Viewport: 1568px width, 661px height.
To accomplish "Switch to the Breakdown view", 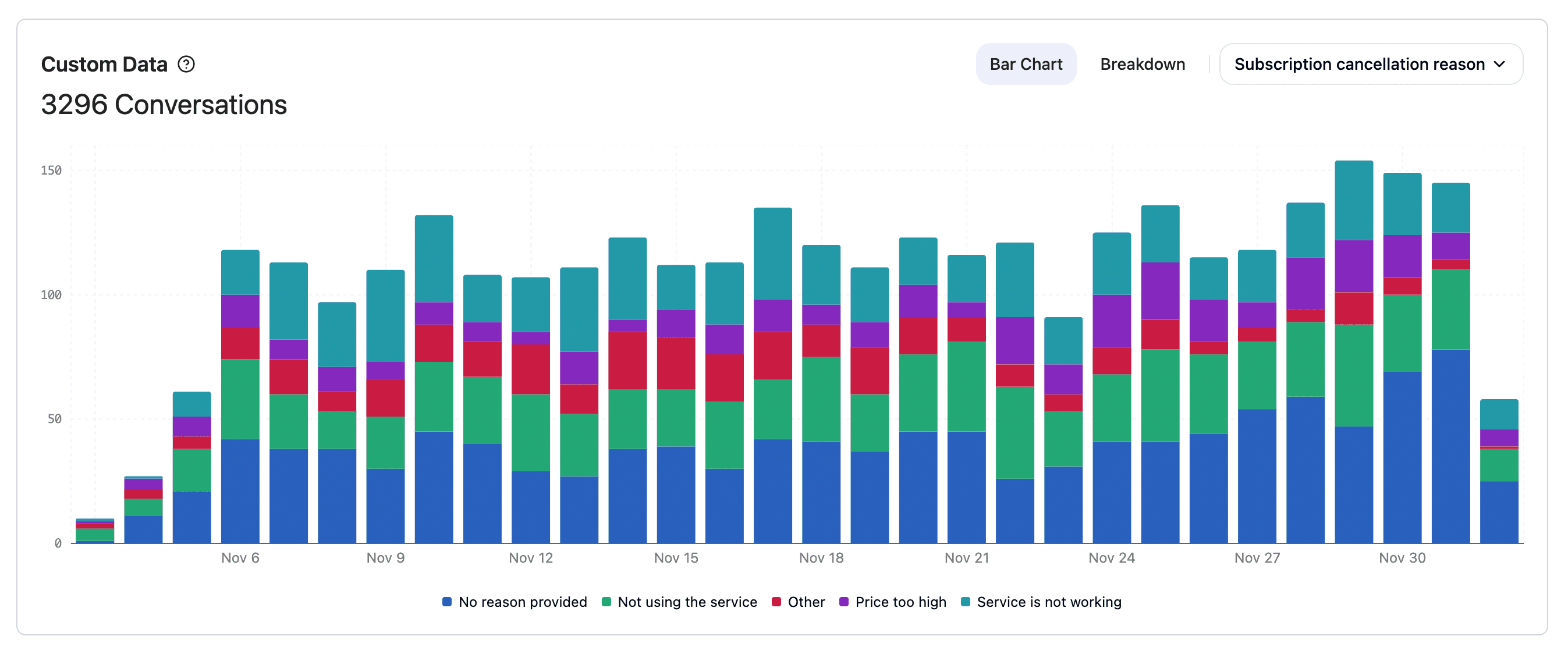I will tap(1142, 64).
